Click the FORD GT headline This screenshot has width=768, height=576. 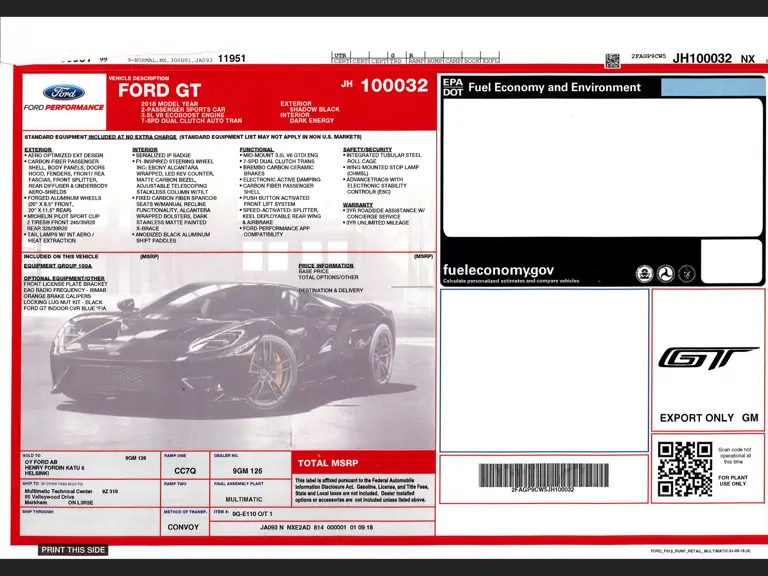pos(159,91)
